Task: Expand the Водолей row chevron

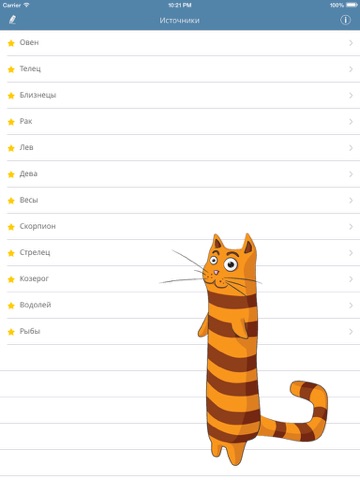Action: [x=351, y=305]
